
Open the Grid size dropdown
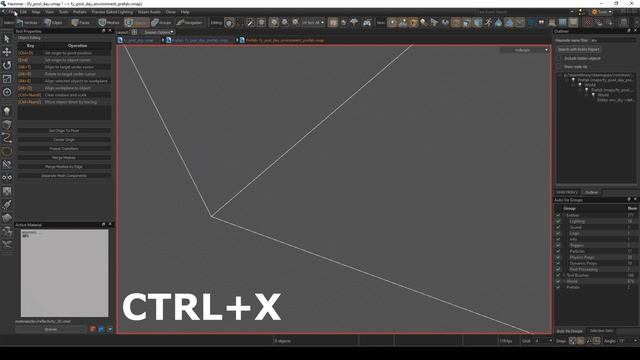[x=543, y=341]
